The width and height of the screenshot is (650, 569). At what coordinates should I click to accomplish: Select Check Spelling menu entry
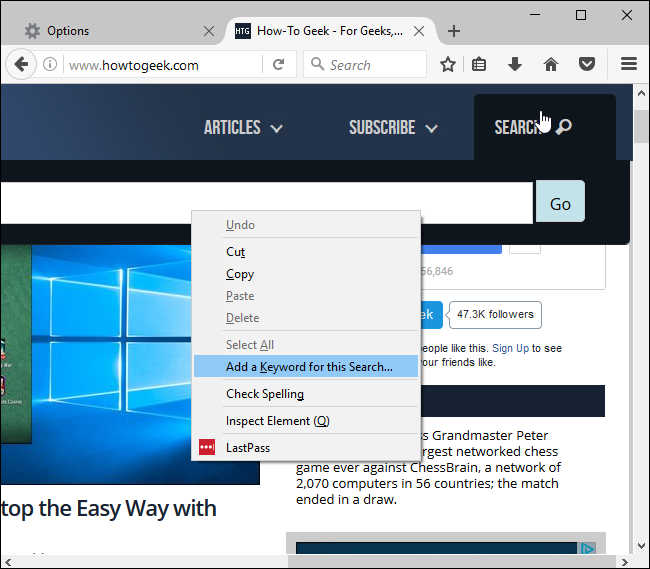click(x=306, y=394)
